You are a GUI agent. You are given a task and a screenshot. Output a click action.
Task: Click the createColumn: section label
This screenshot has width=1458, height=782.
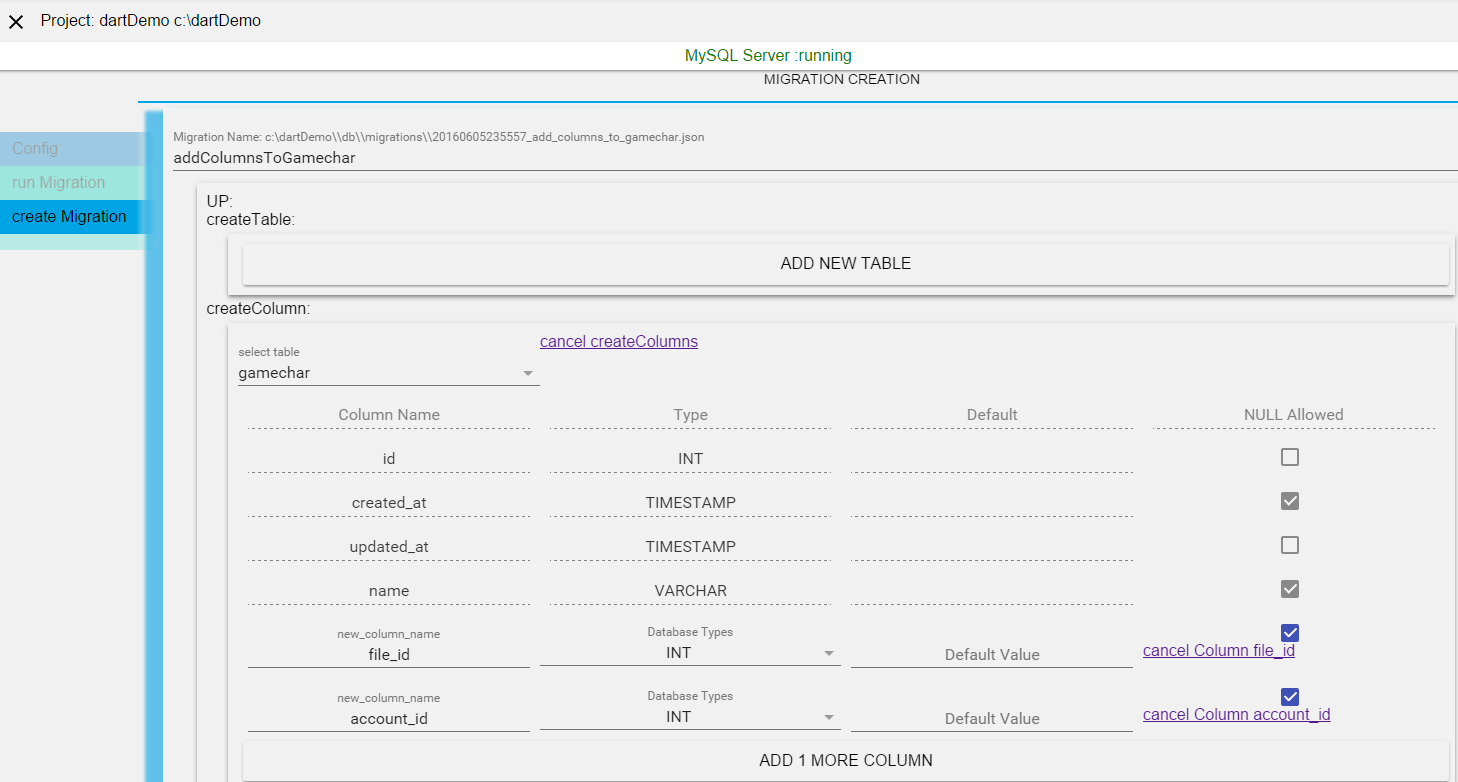258,309
